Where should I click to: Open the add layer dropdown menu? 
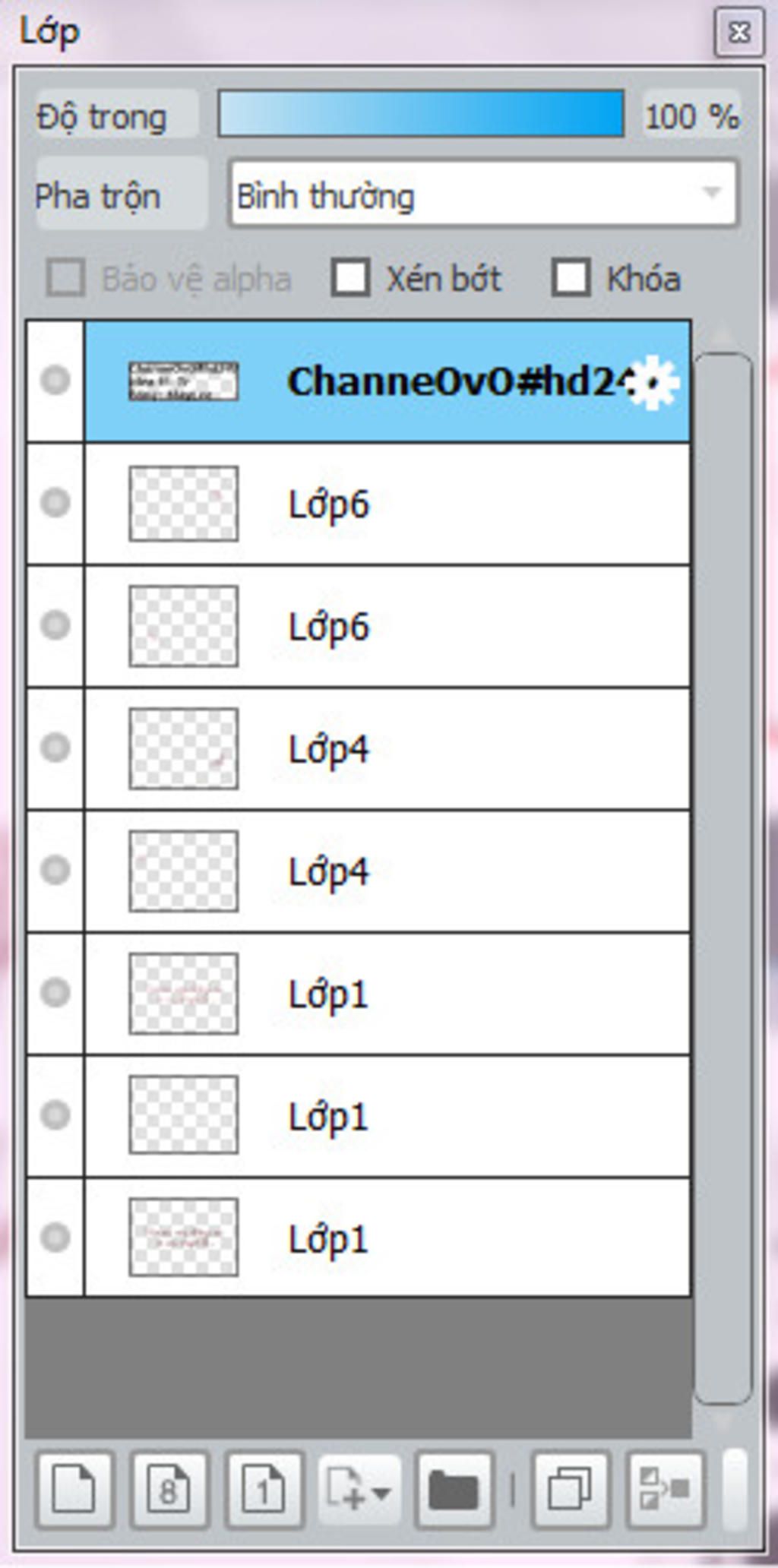click(x=359, y=1490)
